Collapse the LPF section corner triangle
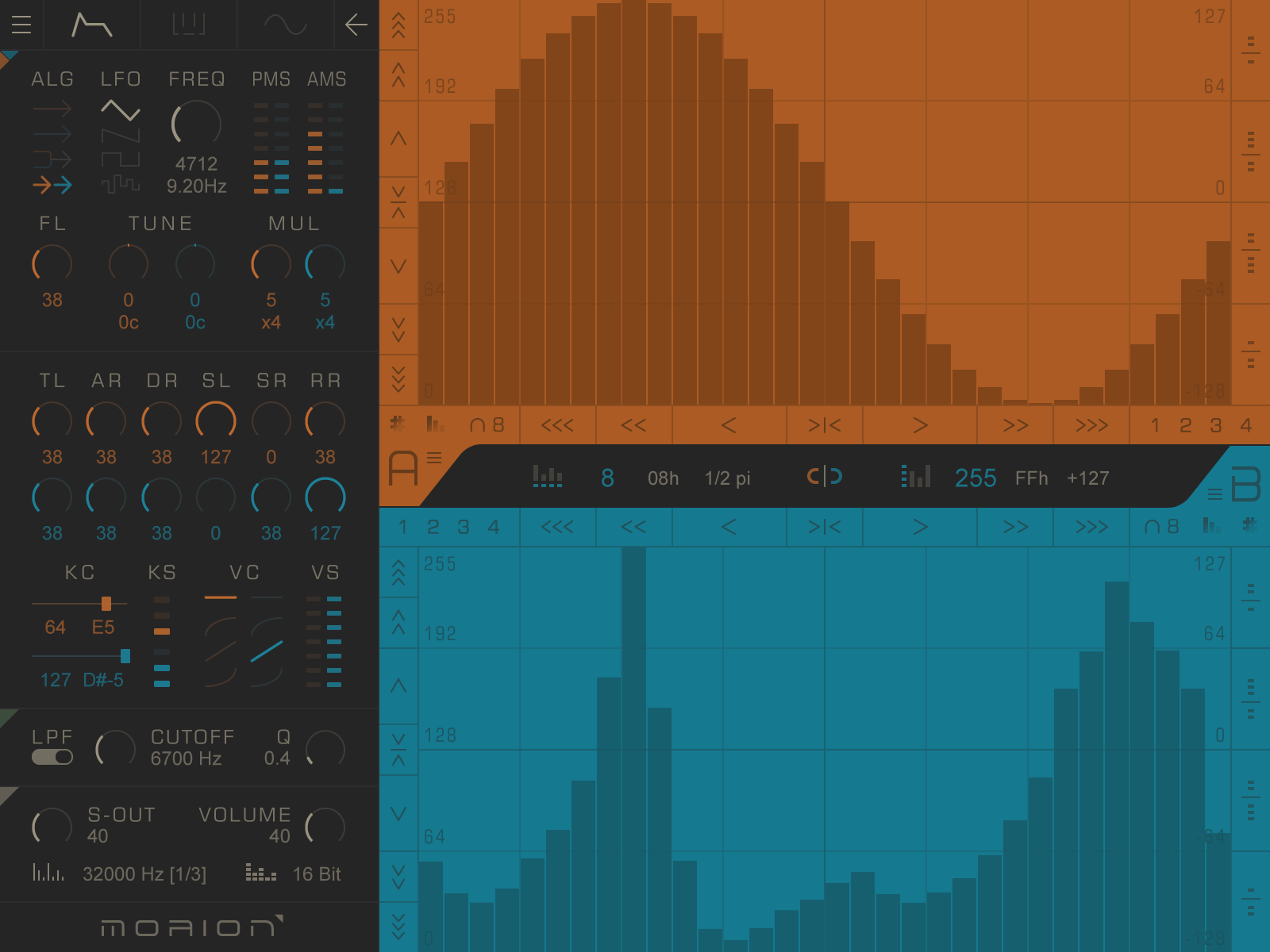Screen dimensions: 1270x952 click(x=8, y=717)
